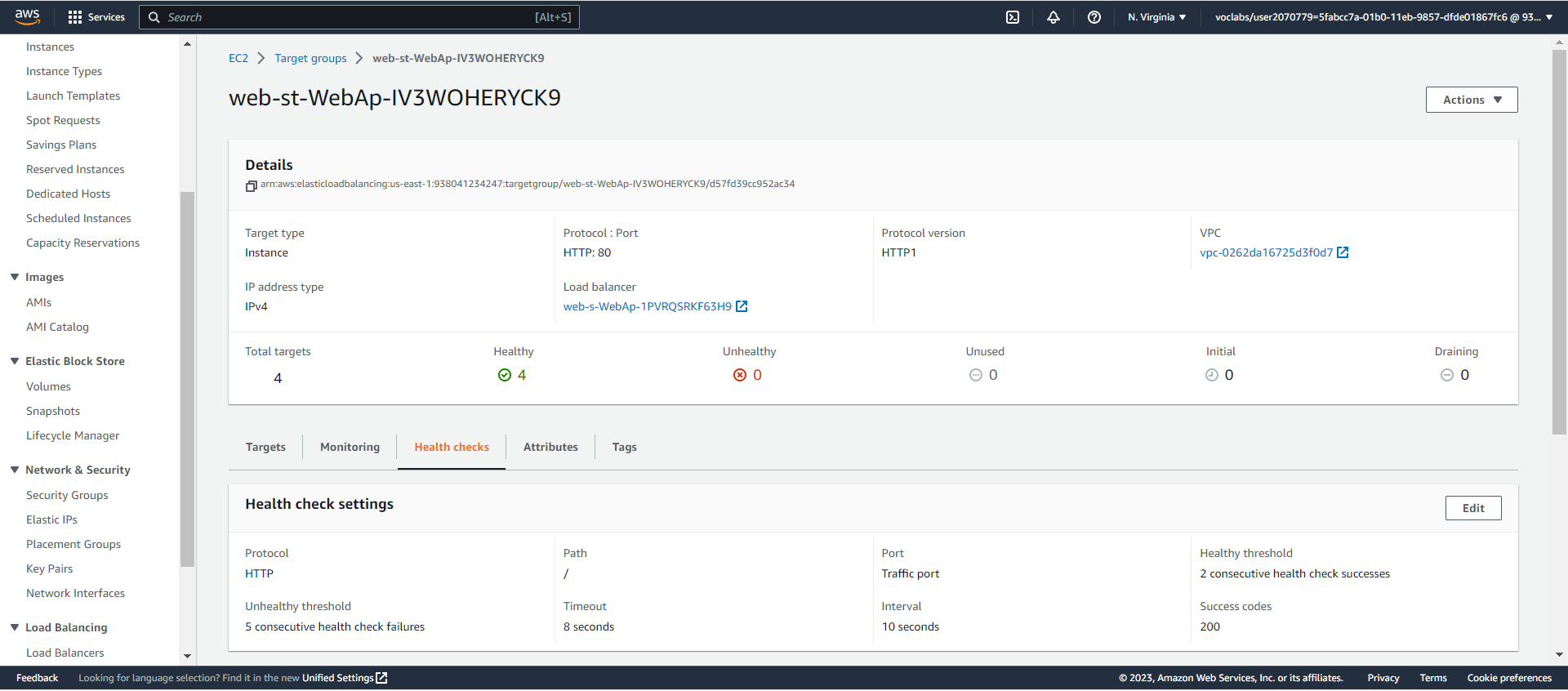Open Scheduled Instances in the sidebar
Image resolution: width=1568 pixels, height=691 pixels.
coord(78,218)
